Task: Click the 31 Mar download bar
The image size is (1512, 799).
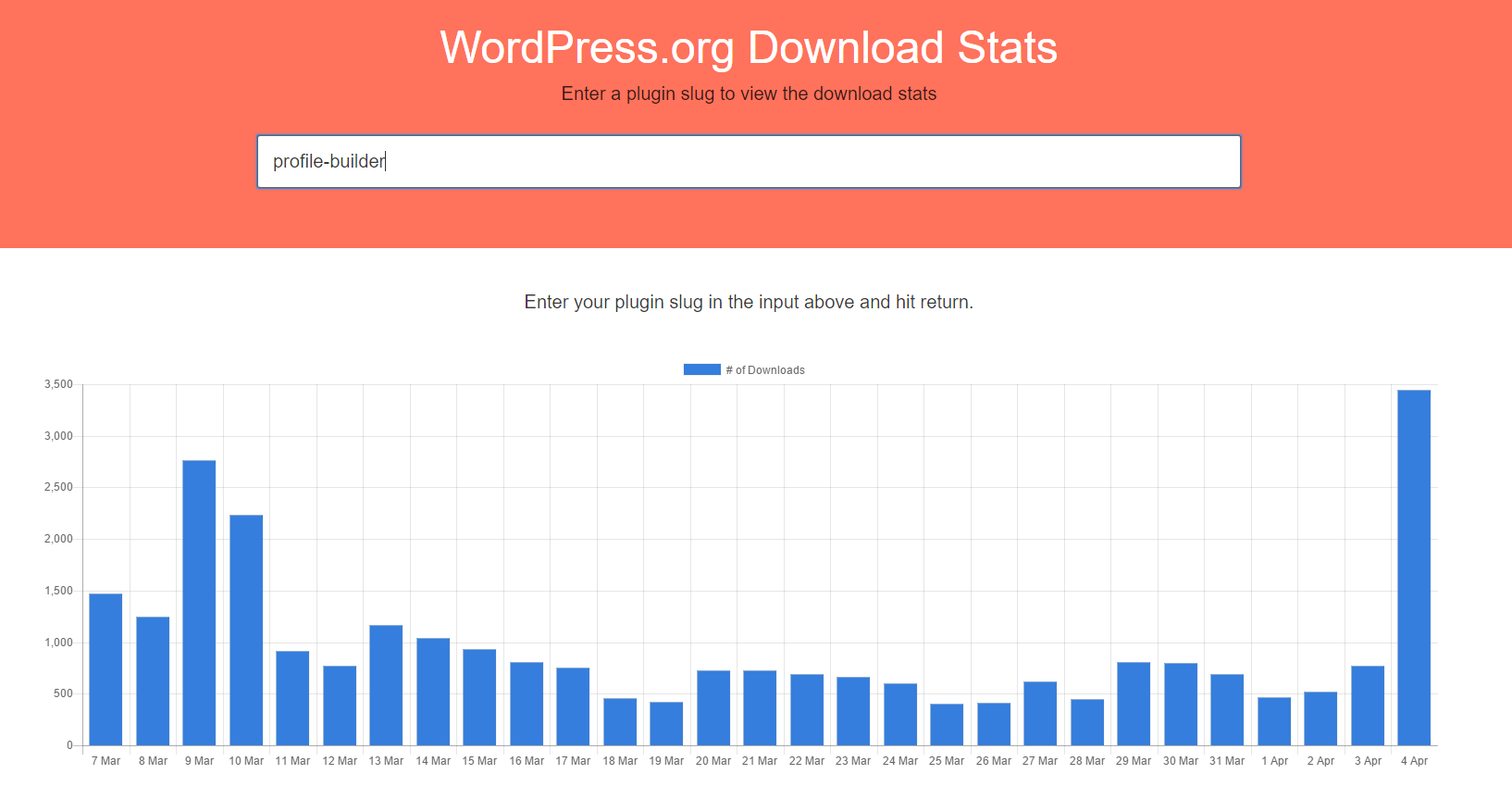Action: 1227,709
